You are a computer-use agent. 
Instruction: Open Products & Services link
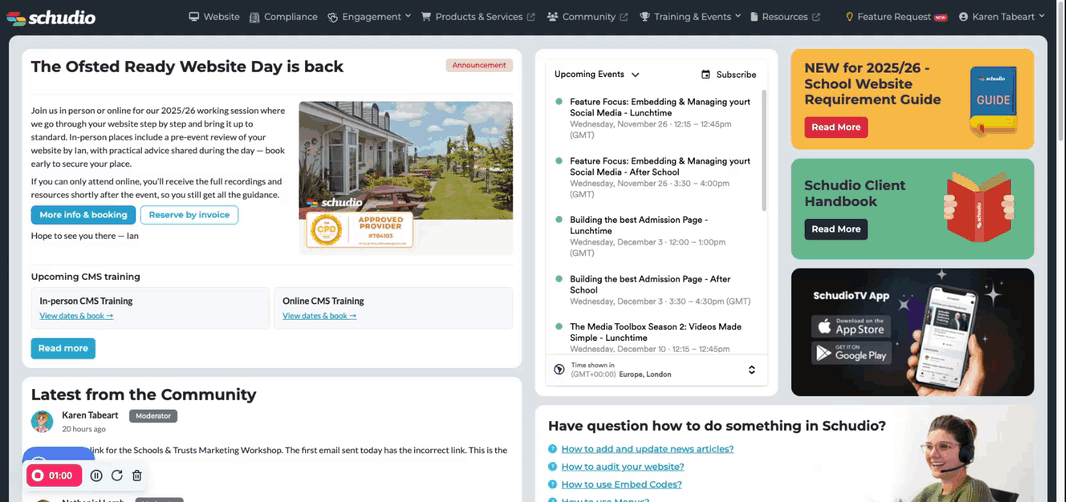[x=478, y=17]
